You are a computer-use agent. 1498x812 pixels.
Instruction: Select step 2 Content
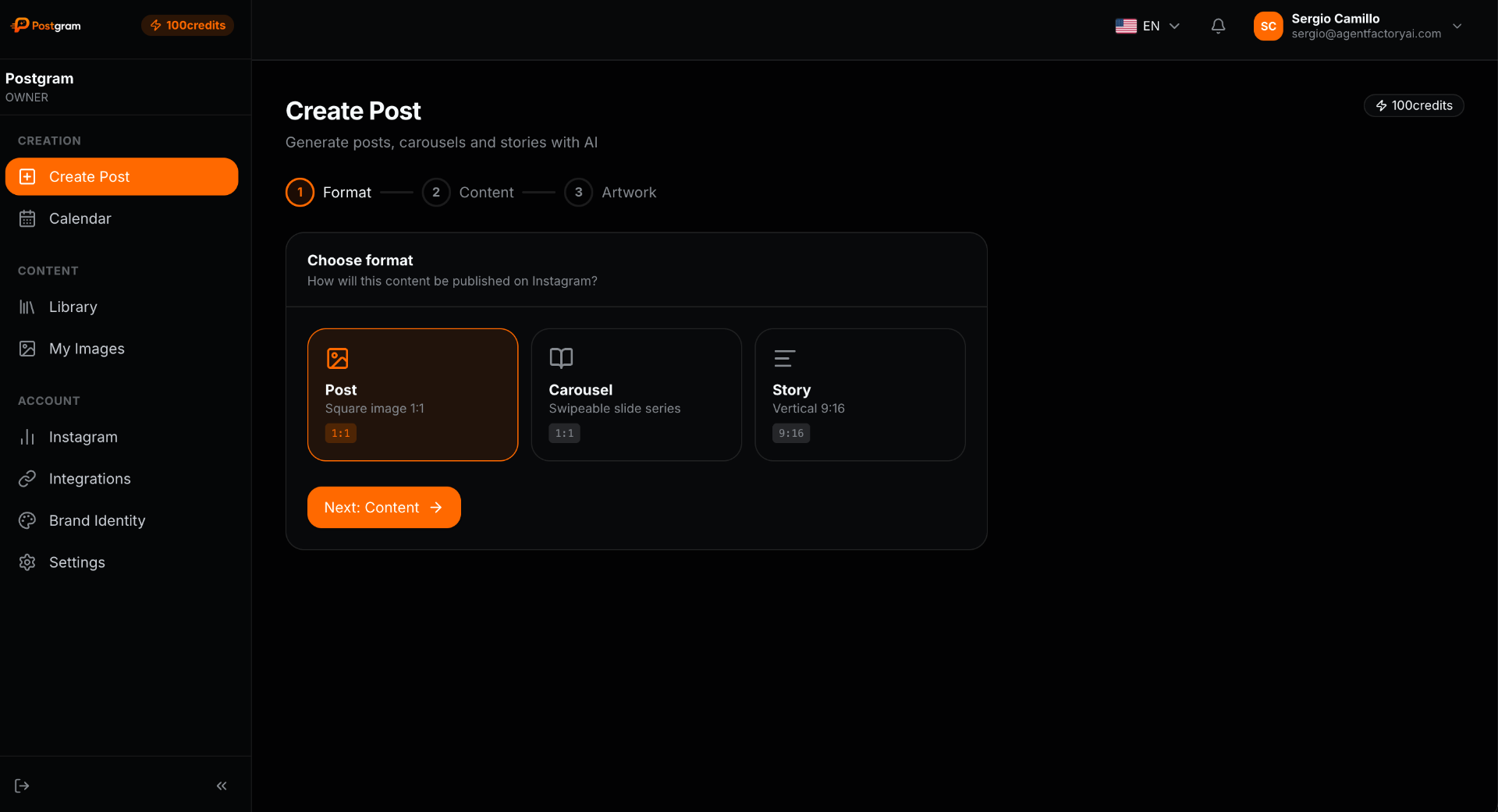click(x=468, y=193)
